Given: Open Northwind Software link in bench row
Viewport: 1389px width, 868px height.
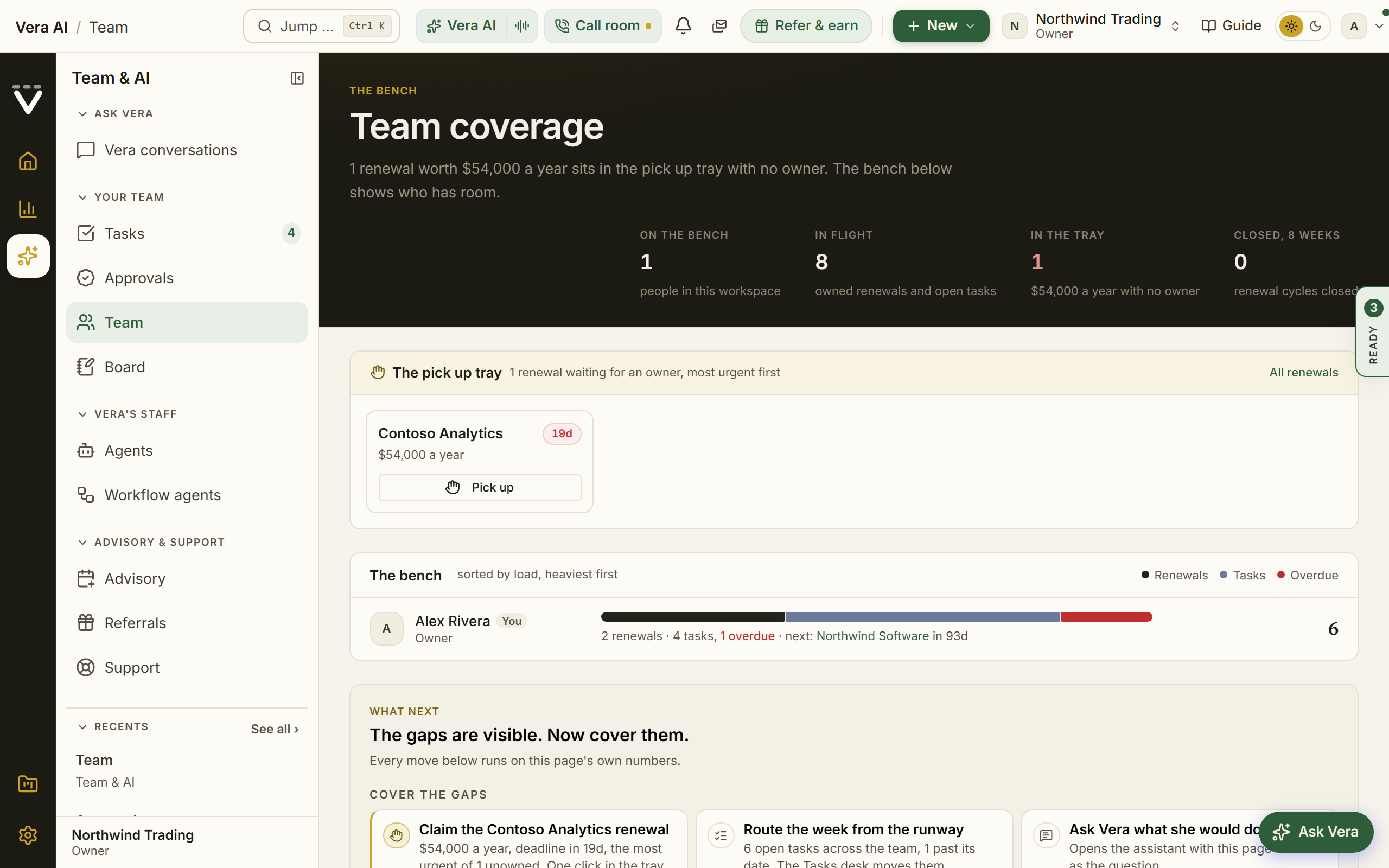Looking at the screenshot, I should (872, 636).
